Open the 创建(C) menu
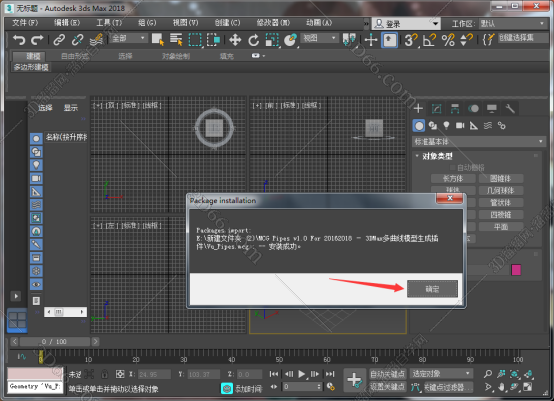554x401 pixels. pyautogui.click(x=227, y=23)
